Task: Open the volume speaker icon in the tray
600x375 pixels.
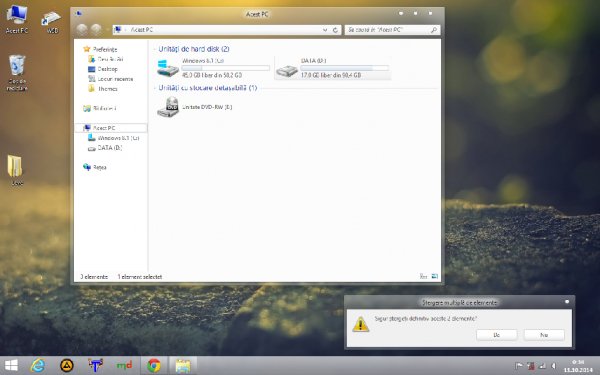Action: 553,366
